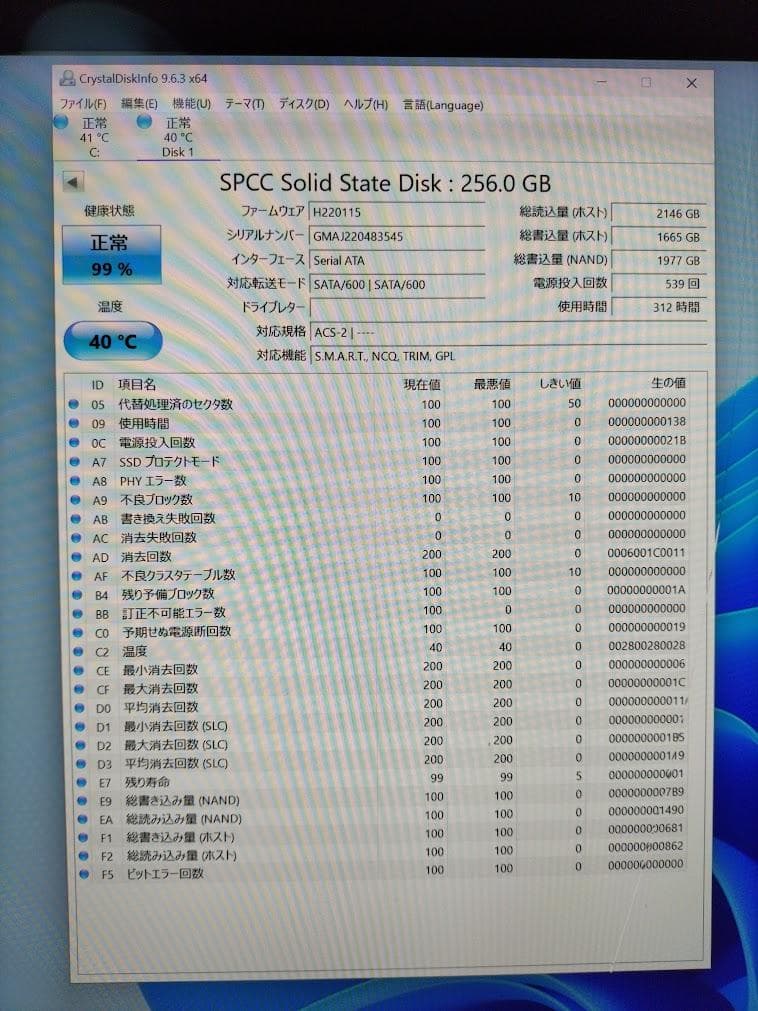Click the status dot of row AD 消去回数
Screen dimensions: 758x1011
(x=77, y=556)
